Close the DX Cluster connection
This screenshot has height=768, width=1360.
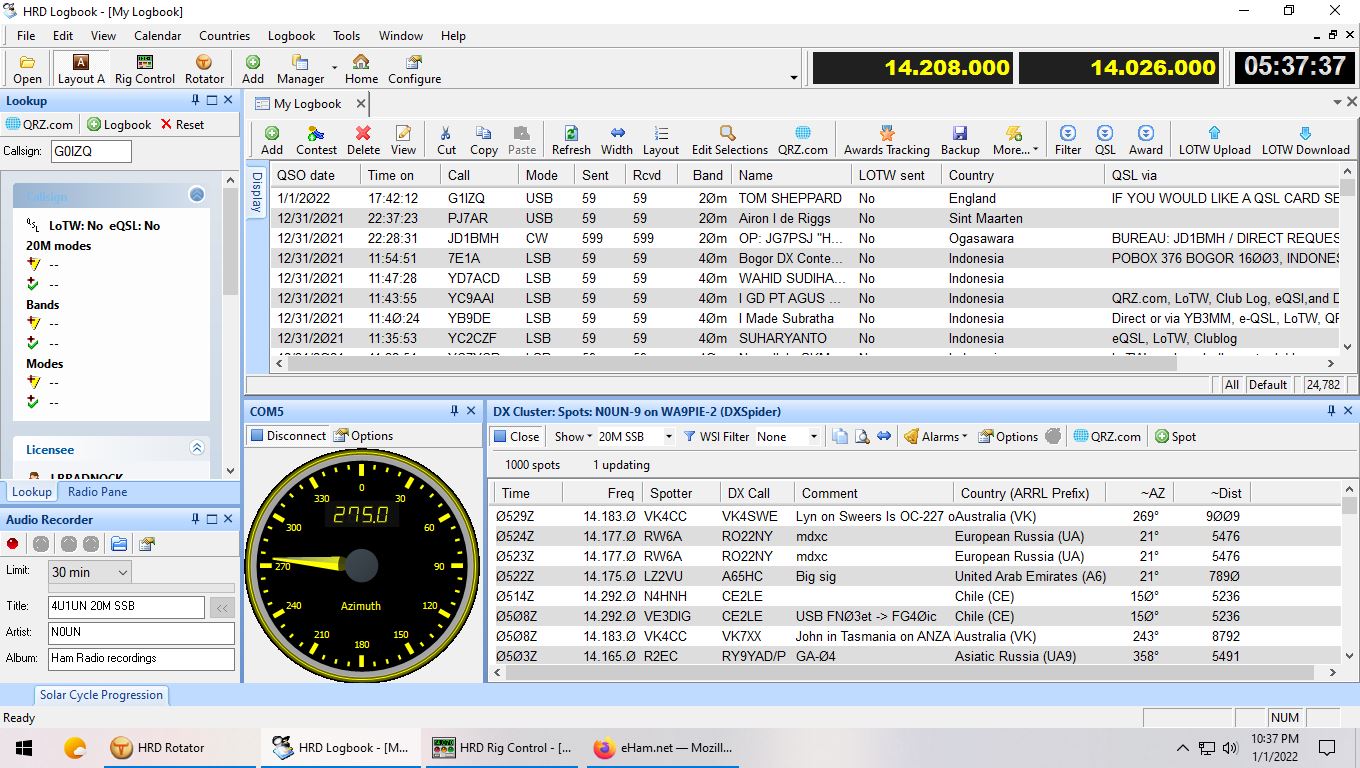point(516,436)
